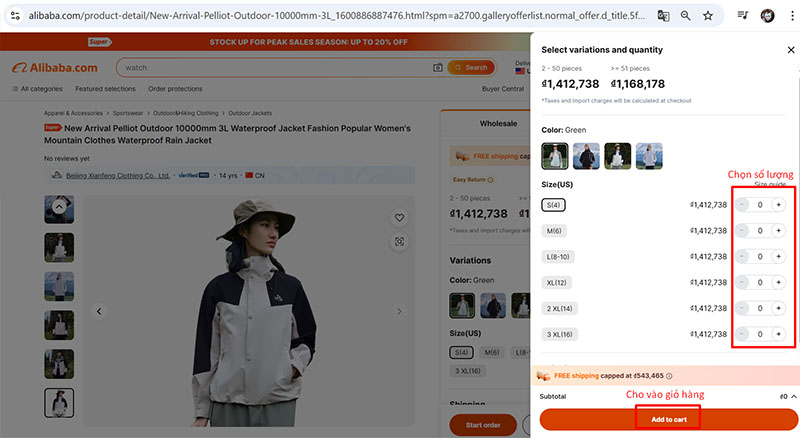800x438 pixels.
Task: Choose the second jacket color thumbnail
Action: pos(586,156)
